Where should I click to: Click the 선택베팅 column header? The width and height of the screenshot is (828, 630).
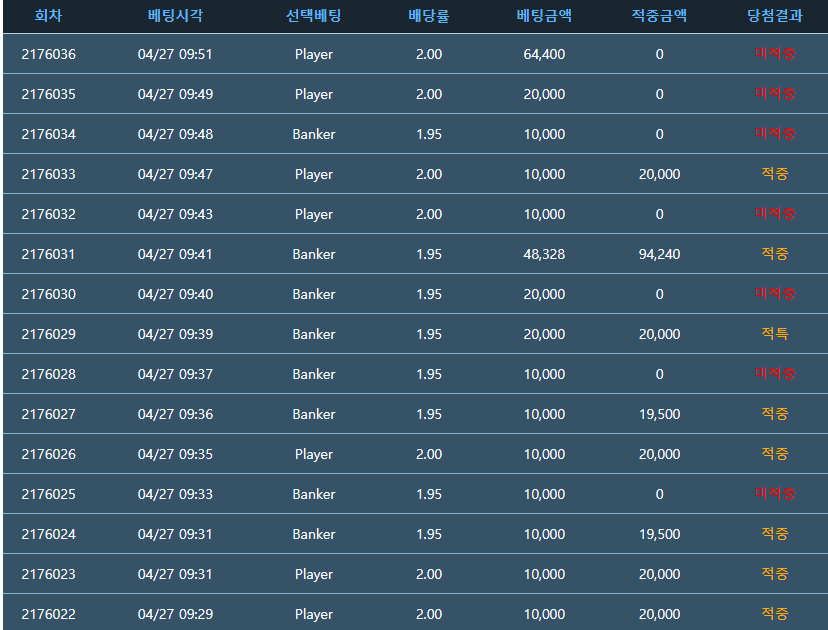pos(313,16)
